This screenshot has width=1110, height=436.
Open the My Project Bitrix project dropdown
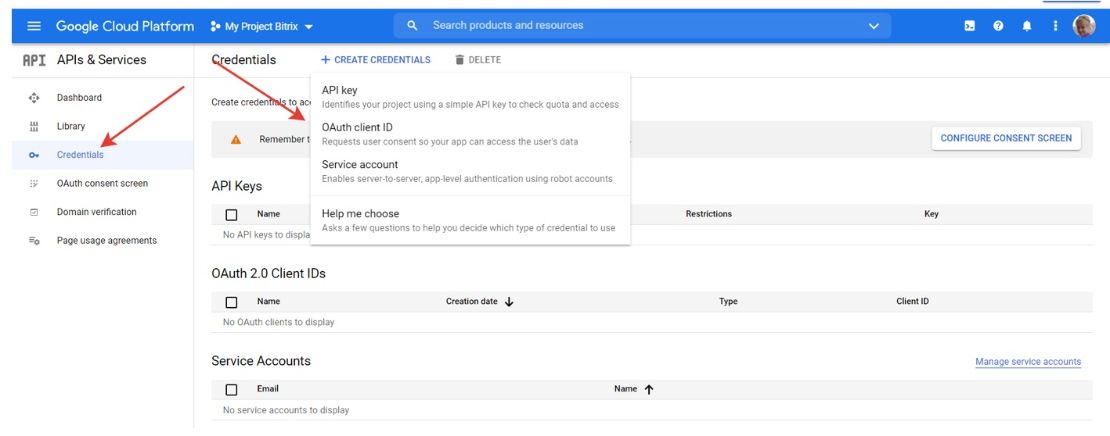point(263,26)
